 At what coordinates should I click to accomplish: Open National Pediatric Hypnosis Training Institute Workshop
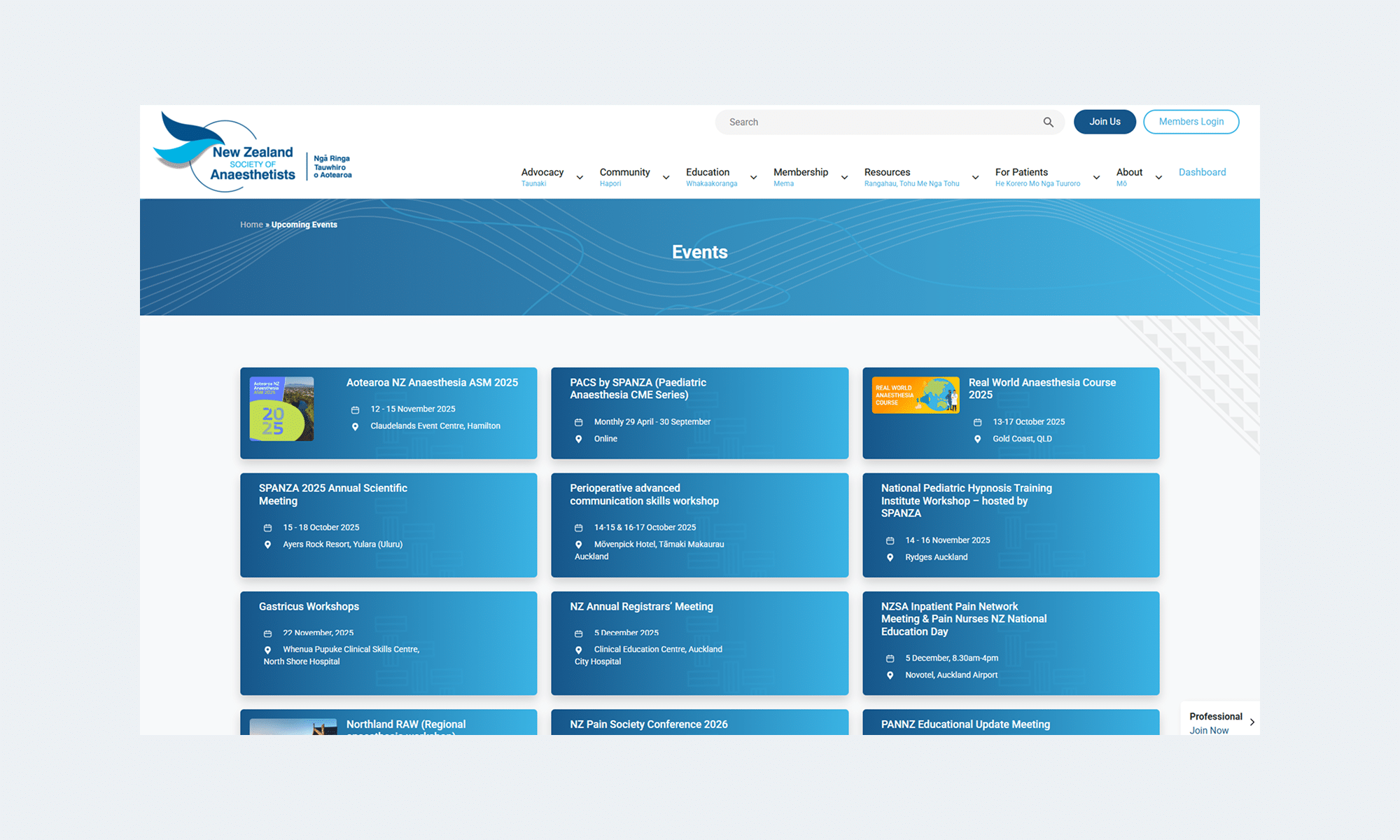pos(966,500)
